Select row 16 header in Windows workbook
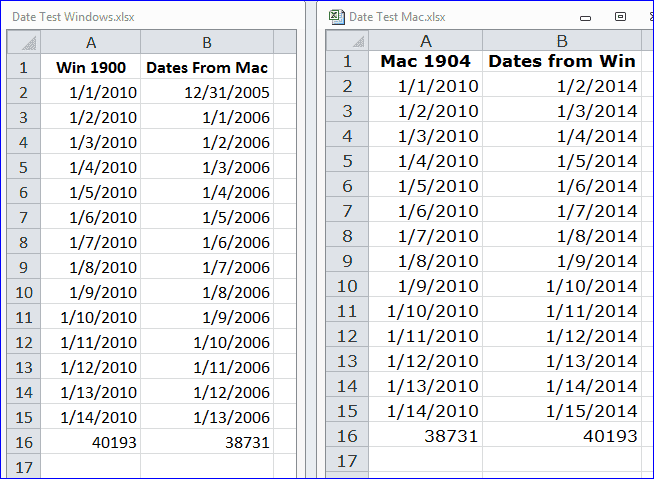 [25, 442]
